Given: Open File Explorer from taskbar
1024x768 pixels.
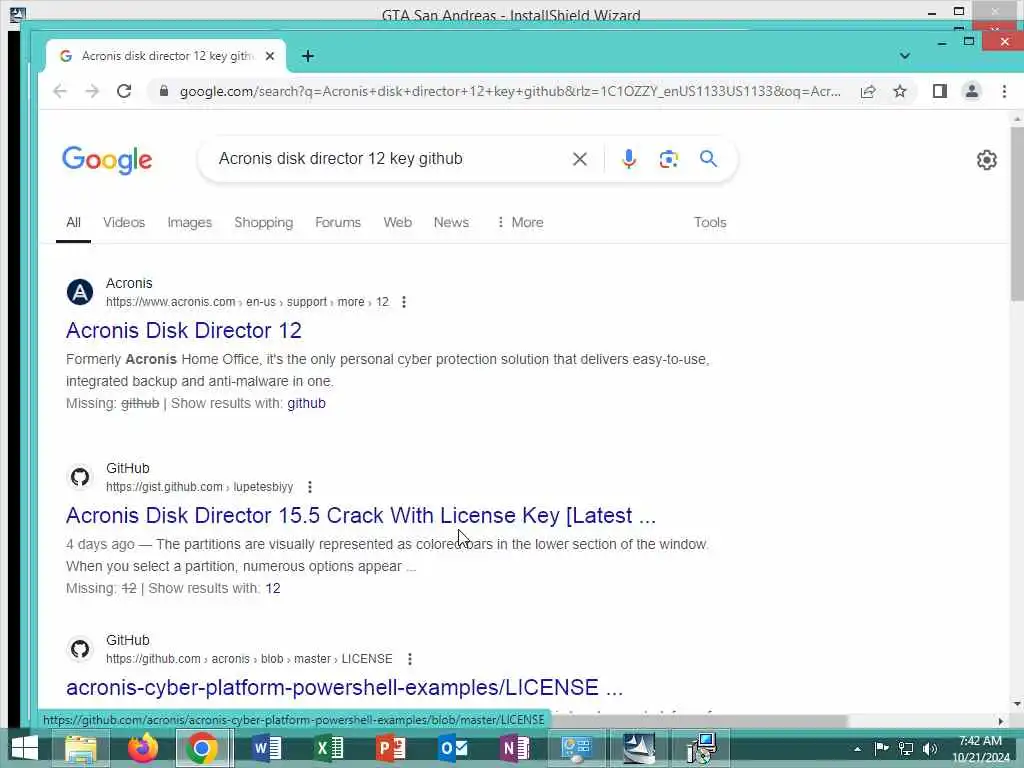Looking at the screenshot, I should point(81,748).
